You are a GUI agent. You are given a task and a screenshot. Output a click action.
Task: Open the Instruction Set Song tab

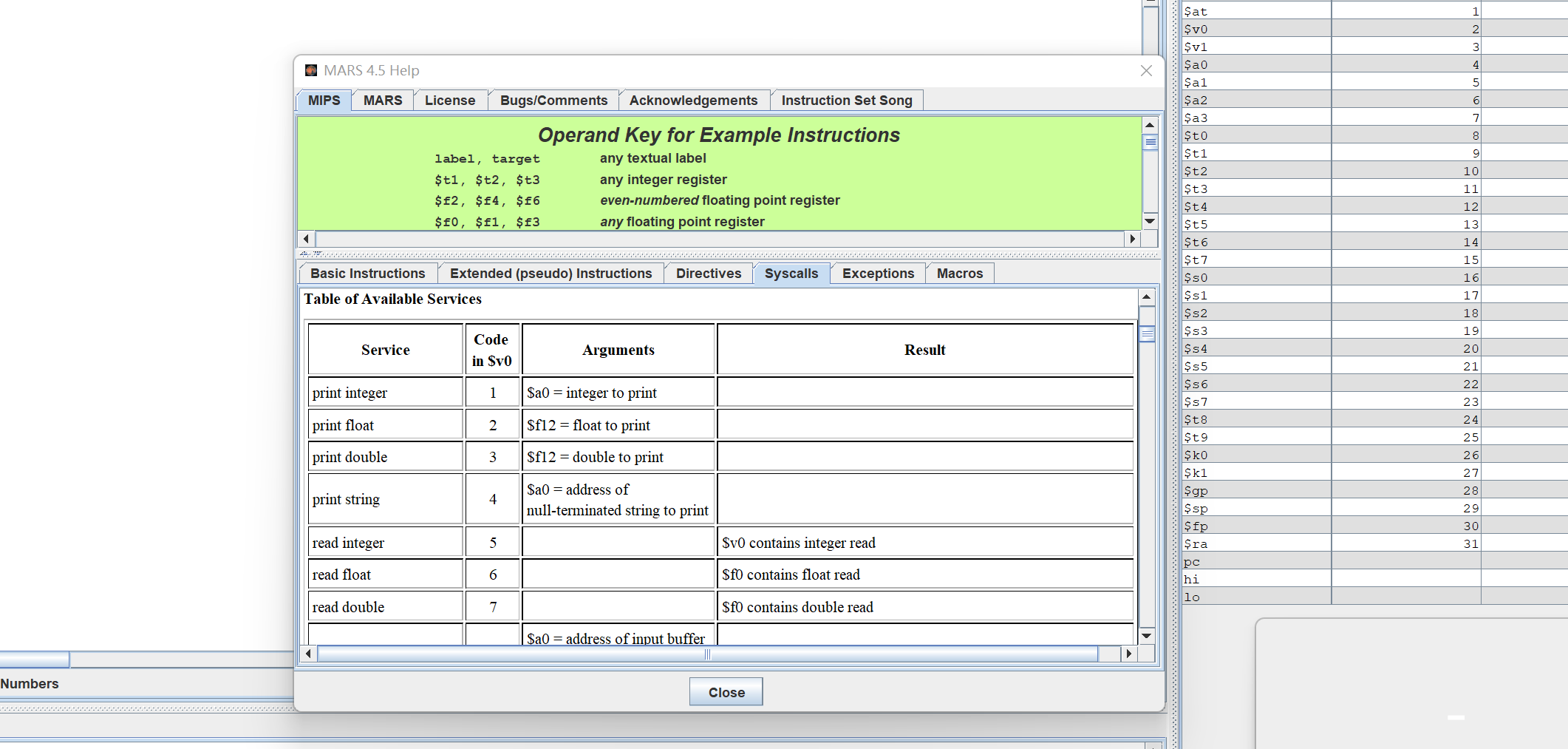tap(847, 101)
